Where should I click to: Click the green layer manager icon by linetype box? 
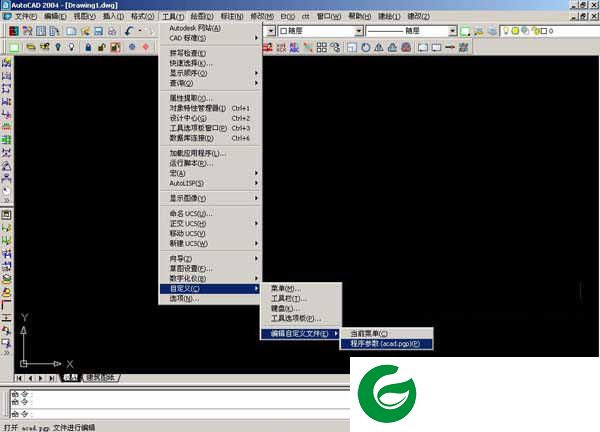[465, 31]
